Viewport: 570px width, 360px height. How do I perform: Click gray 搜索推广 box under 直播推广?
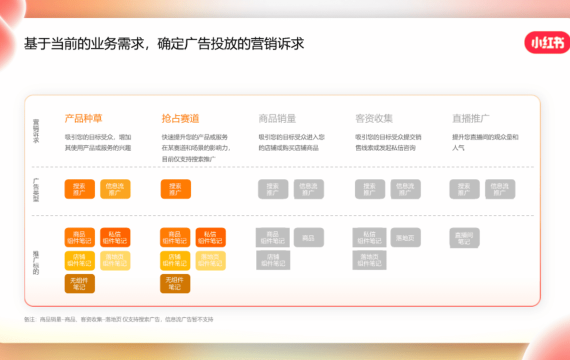click(x=464, y=189)
